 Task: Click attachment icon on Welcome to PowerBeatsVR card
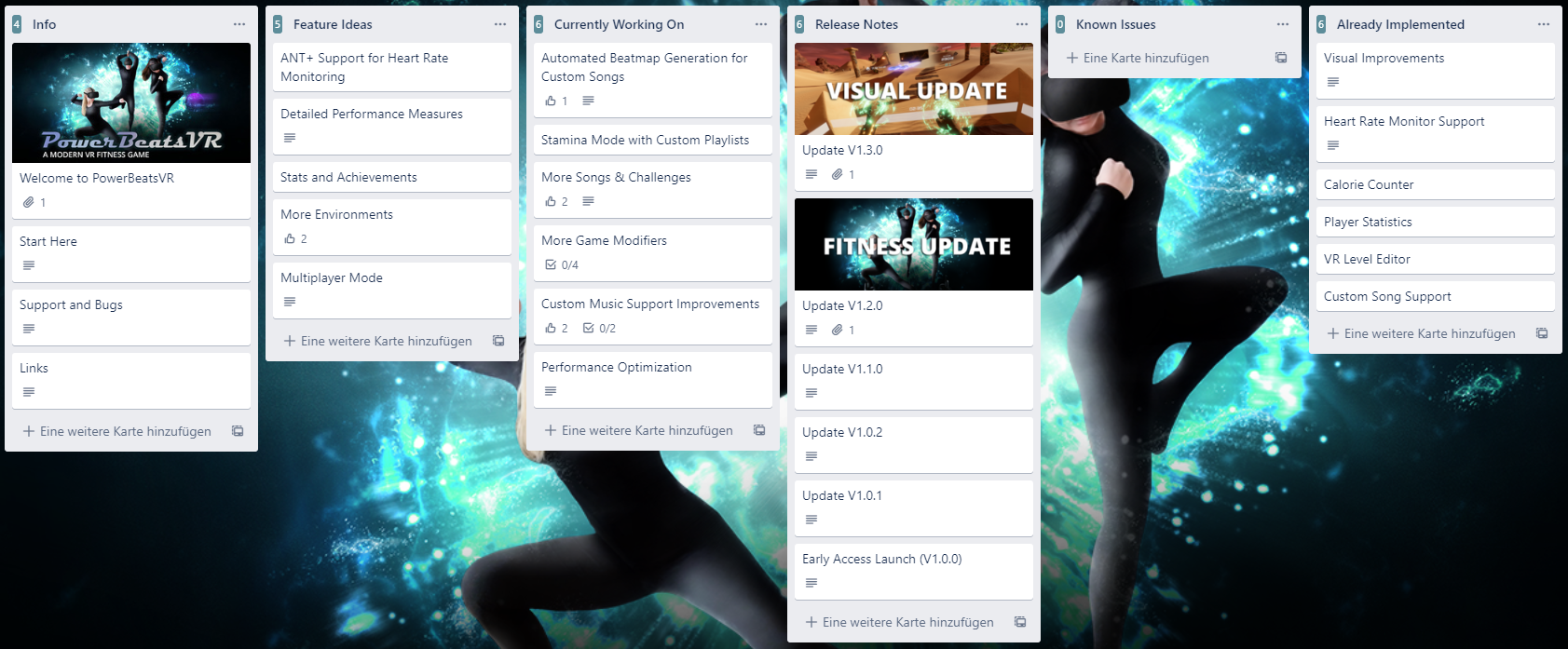[x=29, y=202]
